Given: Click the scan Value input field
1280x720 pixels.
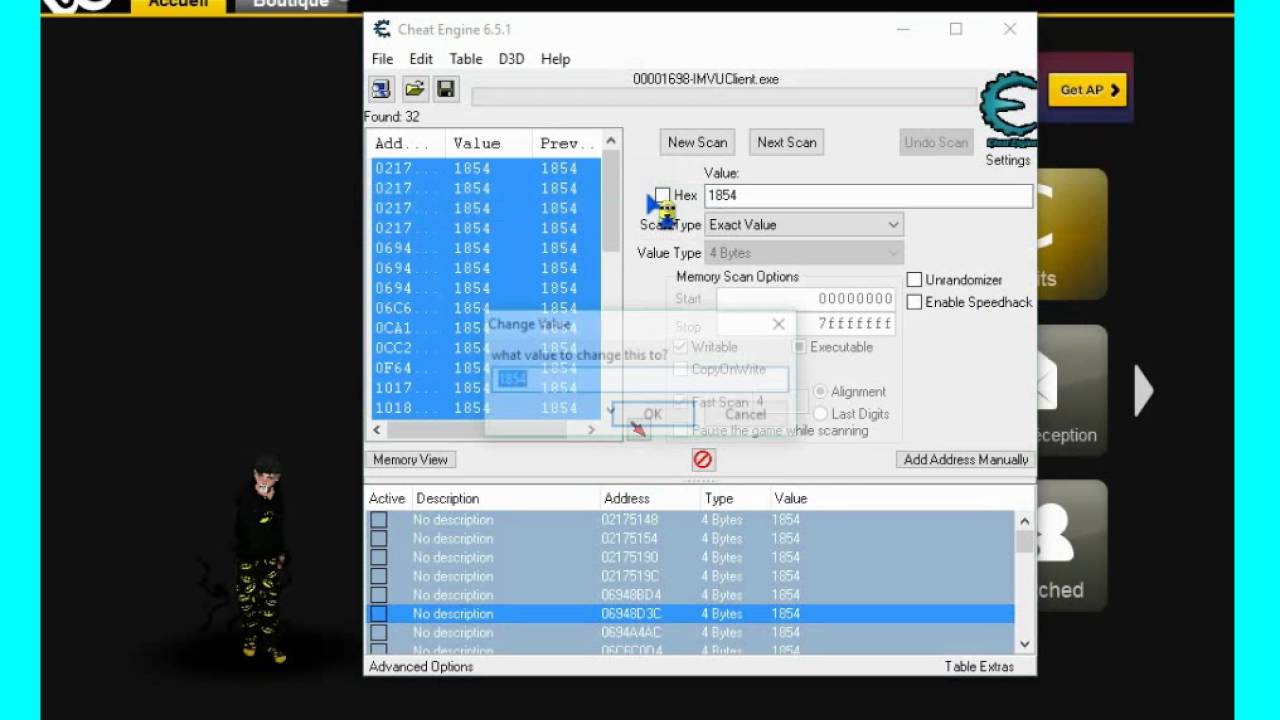Looking at the screenshot, I should (x=868, y=195).
